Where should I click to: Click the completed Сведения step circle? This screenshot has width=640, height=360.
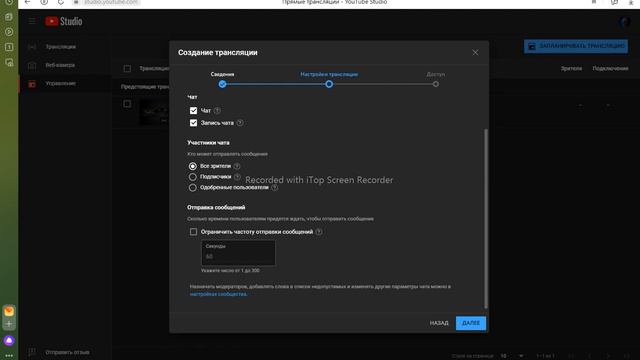(222, 84)
